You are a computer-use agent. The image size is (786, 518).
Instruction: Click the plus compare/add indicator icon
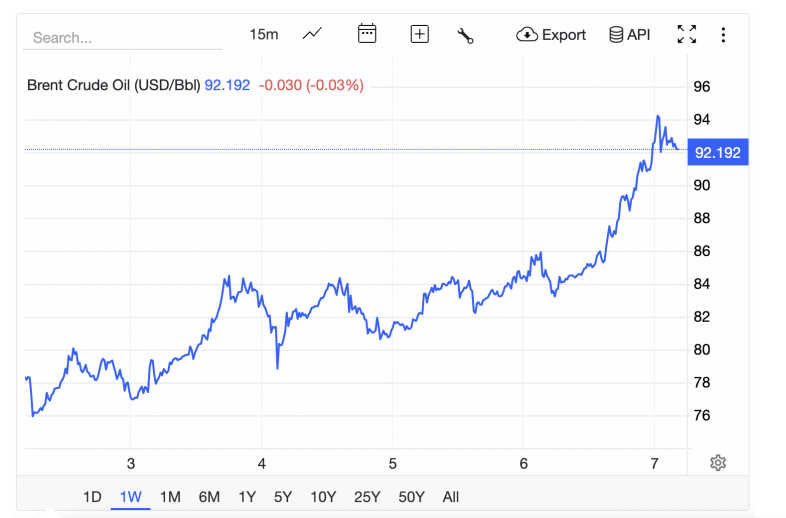419,34
